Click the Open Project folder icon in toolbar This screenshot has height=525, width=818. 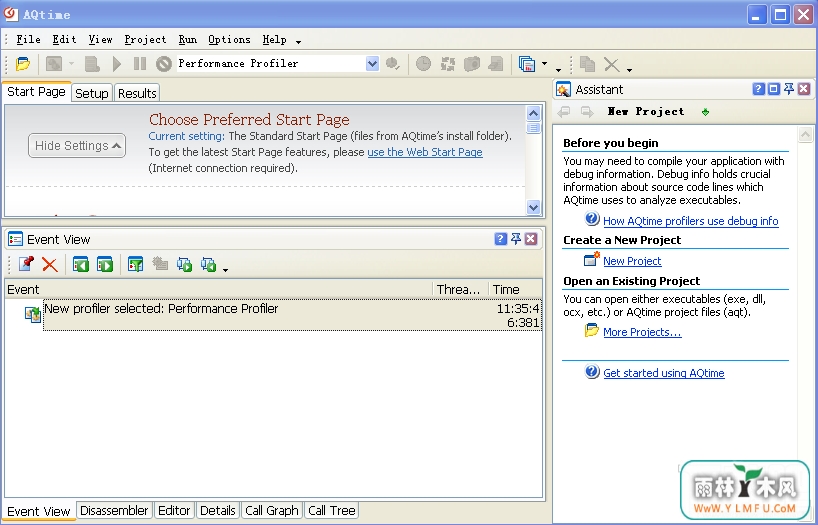22,64
